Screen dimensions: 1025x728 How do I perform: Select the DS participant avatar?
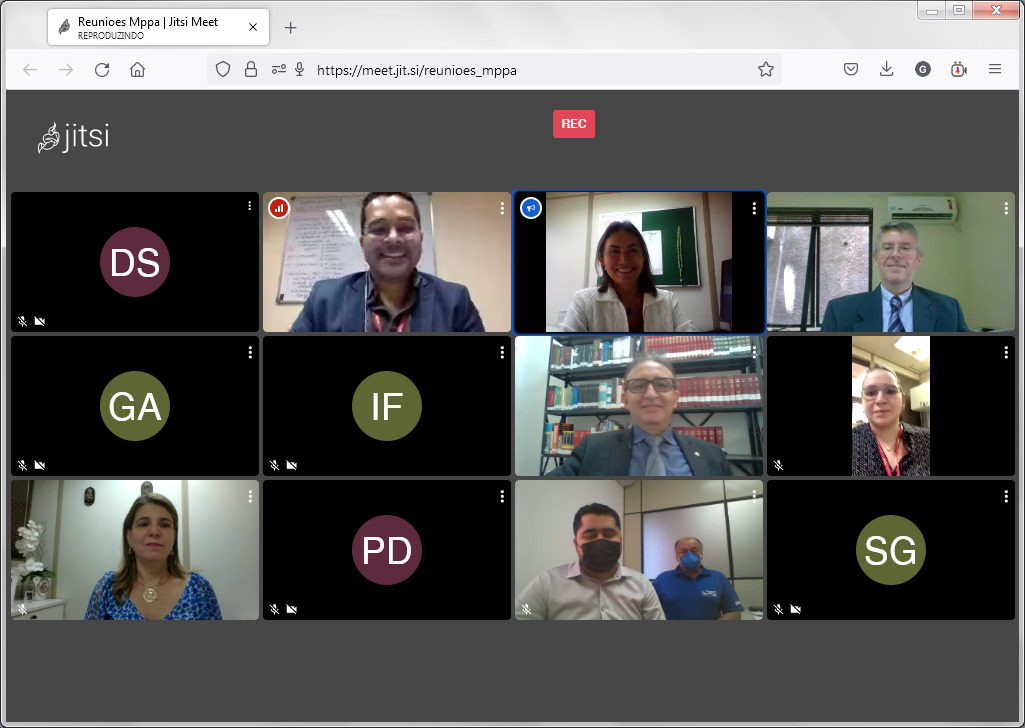coord(135,262)
